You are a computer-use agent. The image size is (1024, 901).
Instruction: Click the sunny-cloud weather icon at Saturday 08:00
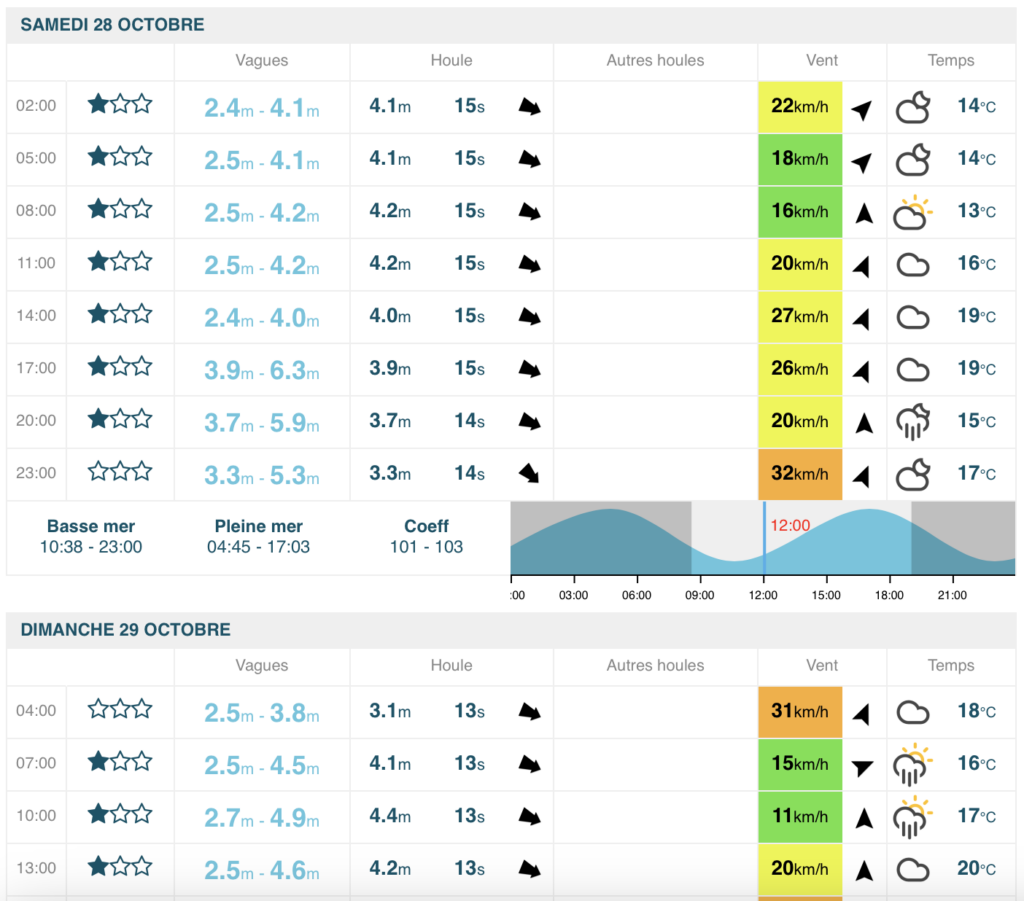coord(912,212)
